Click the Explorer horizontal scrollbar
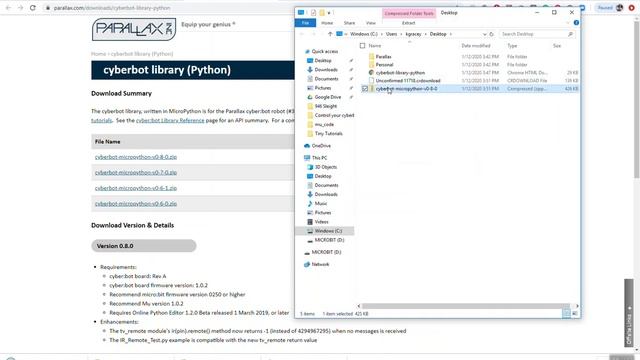 point(465,306)
